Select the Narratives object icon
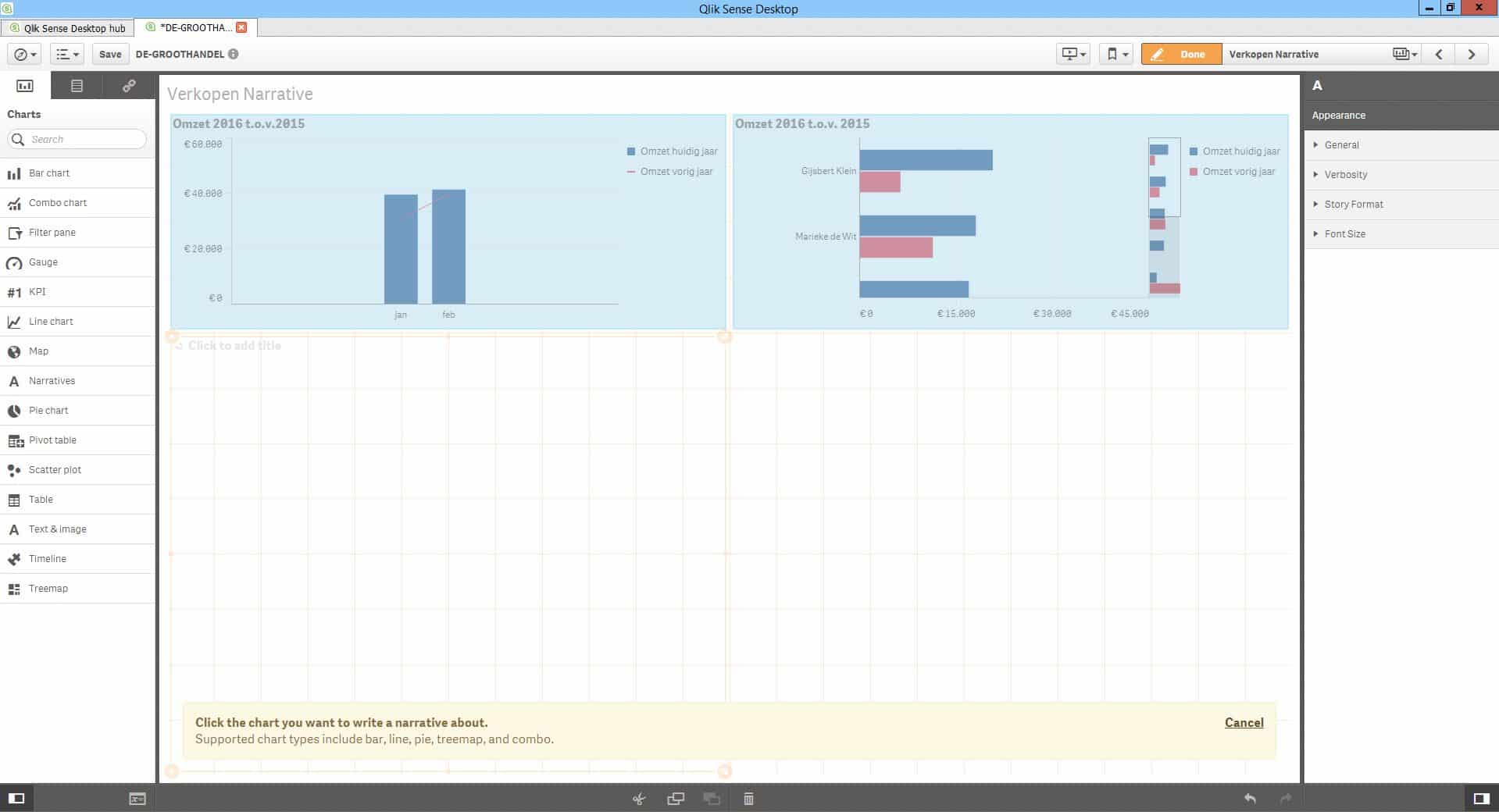Viewport: 1499px width, 812px height. [14, 381]
